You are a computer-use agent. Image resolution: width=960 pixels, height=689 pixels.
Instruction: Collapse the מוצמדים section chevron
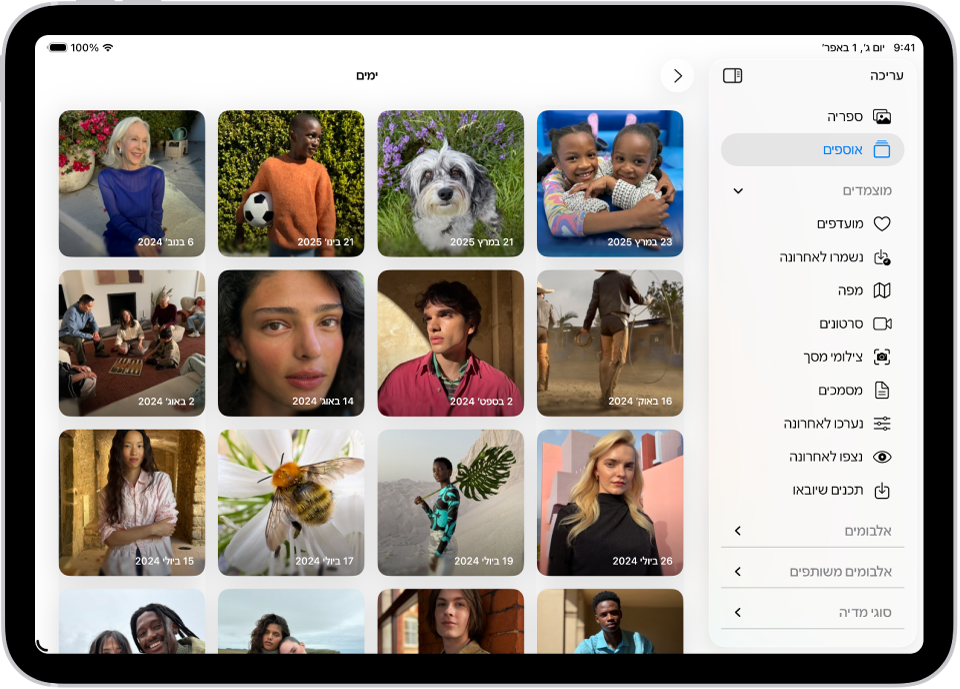(x=738, y=190)
